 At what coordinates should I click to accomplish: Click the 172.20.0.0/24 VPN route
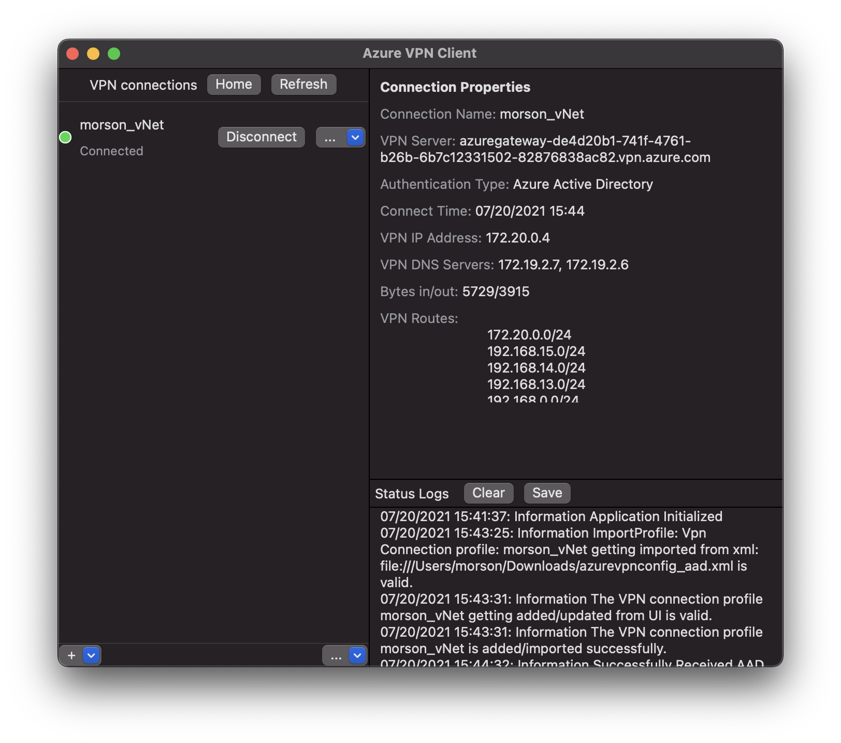tap(529, 335)
